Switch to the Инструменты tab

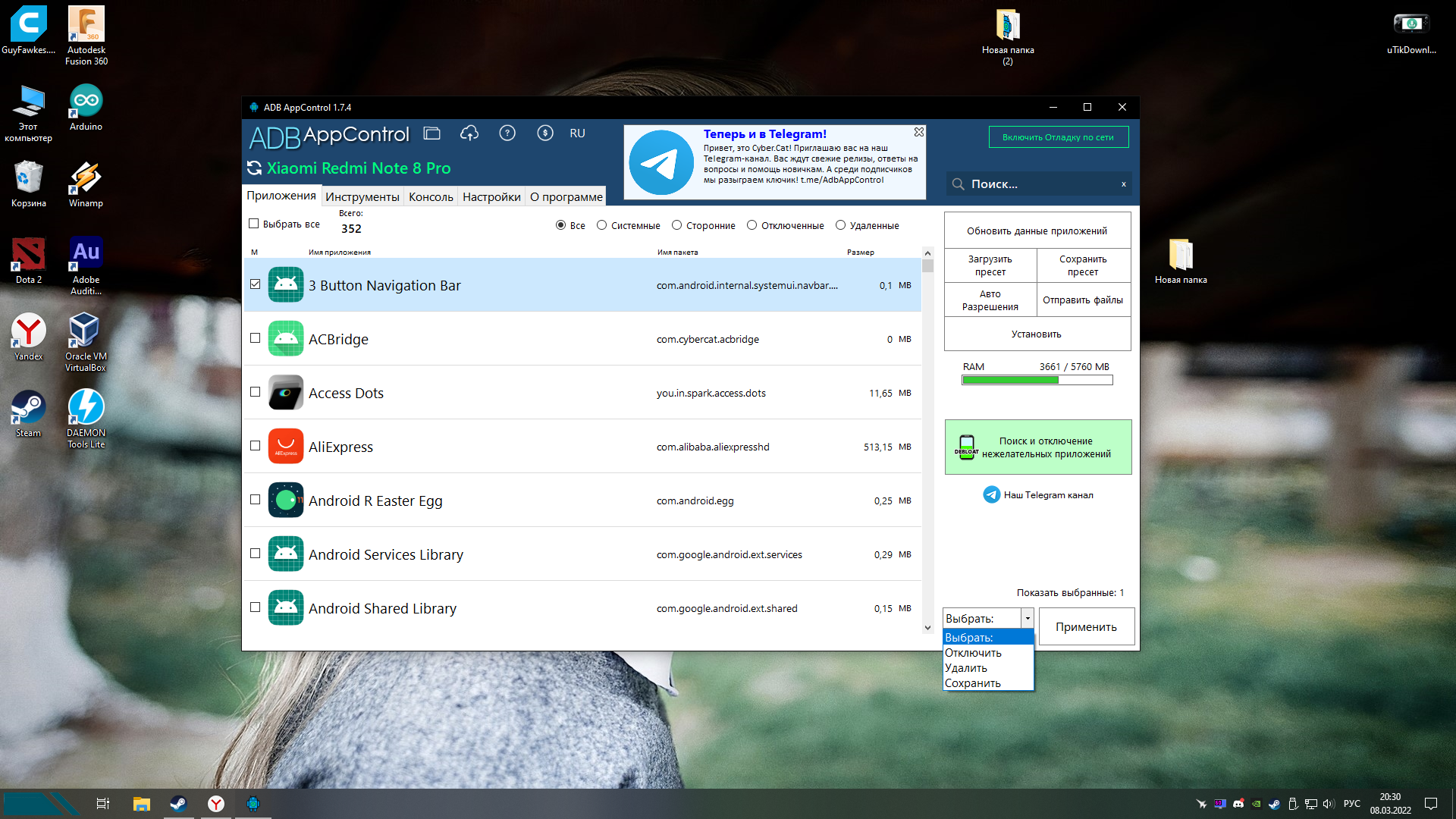coord(362,197)
